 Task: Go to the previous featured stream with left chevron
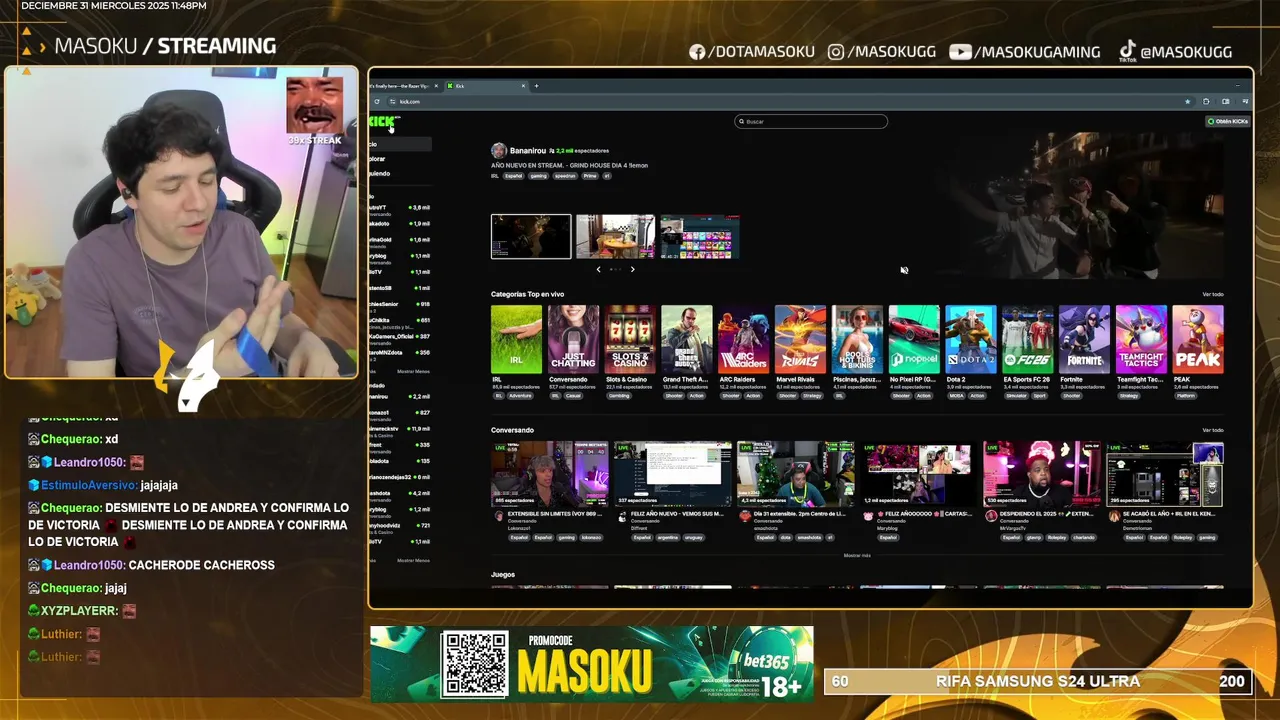(x=598, y=269)
